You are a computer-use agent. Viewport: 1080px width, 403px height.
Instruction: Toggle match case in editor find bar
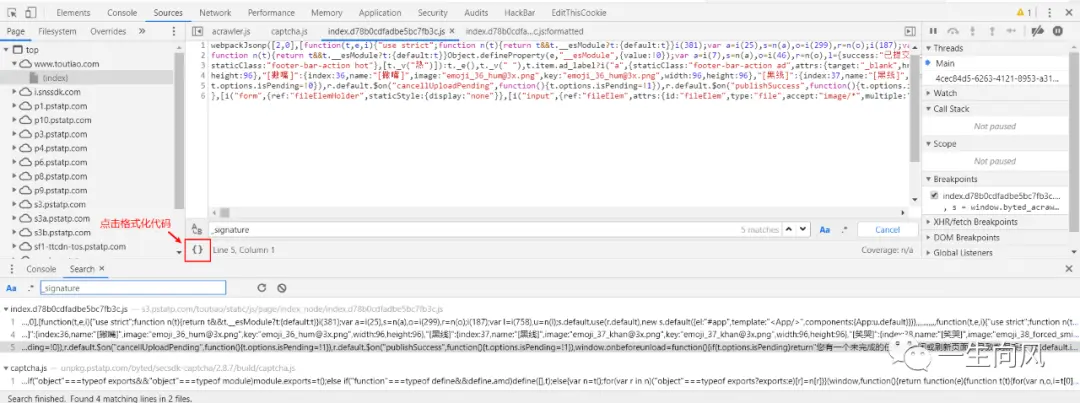(x=824, y=229)
